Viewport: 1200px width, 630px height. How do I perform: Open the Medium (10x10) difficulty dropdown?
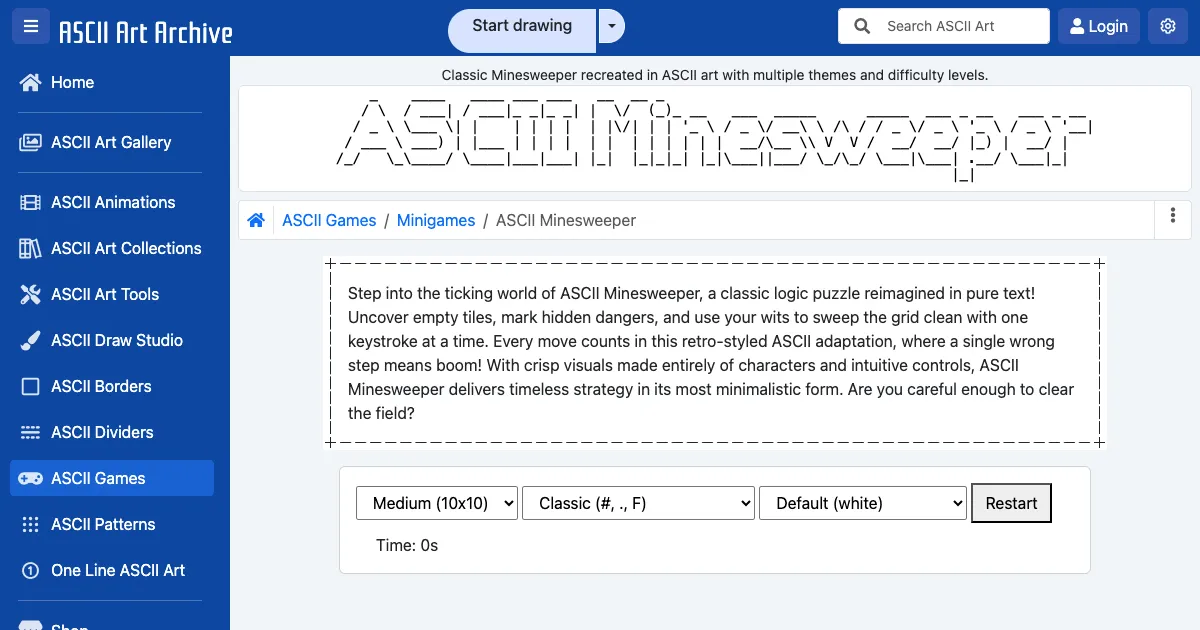(x=437, y=504)
